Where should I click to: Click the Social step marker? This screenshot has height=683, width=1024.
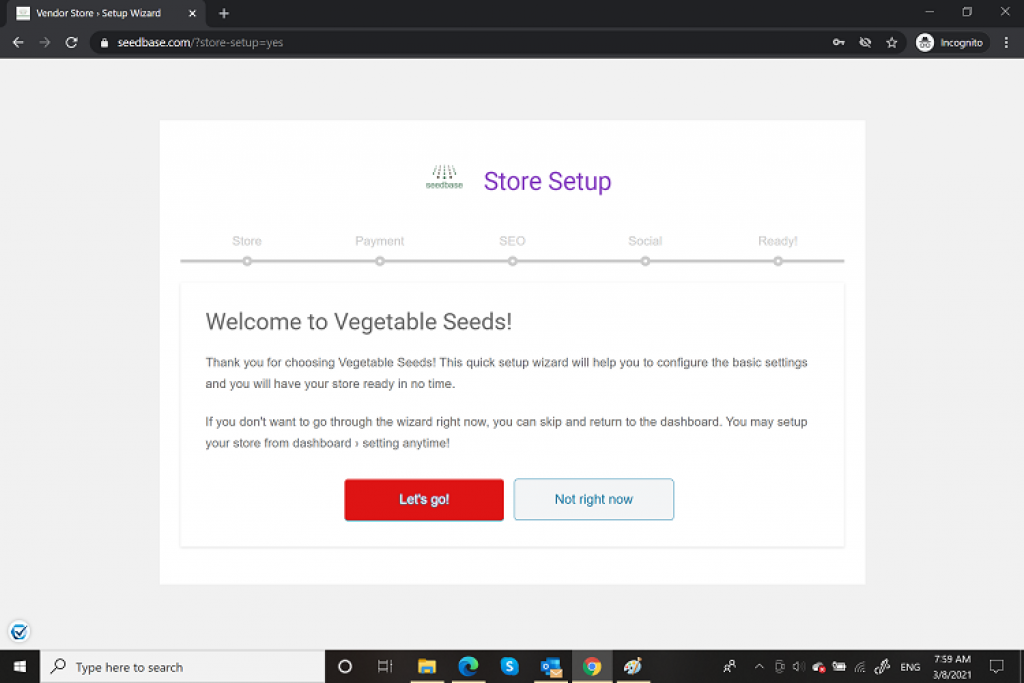click(x=645, y=261)
